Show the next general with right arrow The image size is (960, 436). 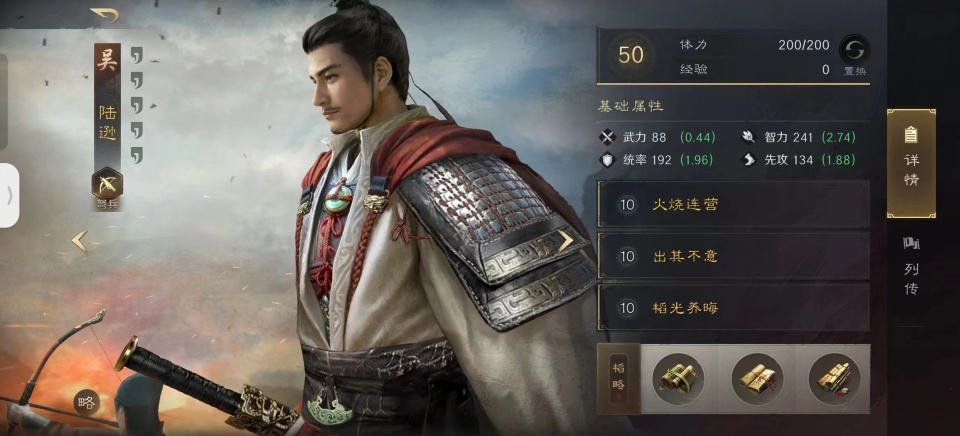pos(566,241)
